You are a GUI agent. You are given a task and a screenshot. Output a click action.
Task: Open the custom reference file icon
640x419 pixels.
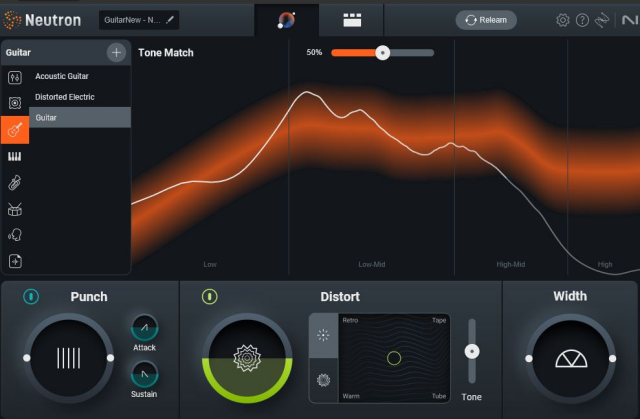click(x=15, y=261)
